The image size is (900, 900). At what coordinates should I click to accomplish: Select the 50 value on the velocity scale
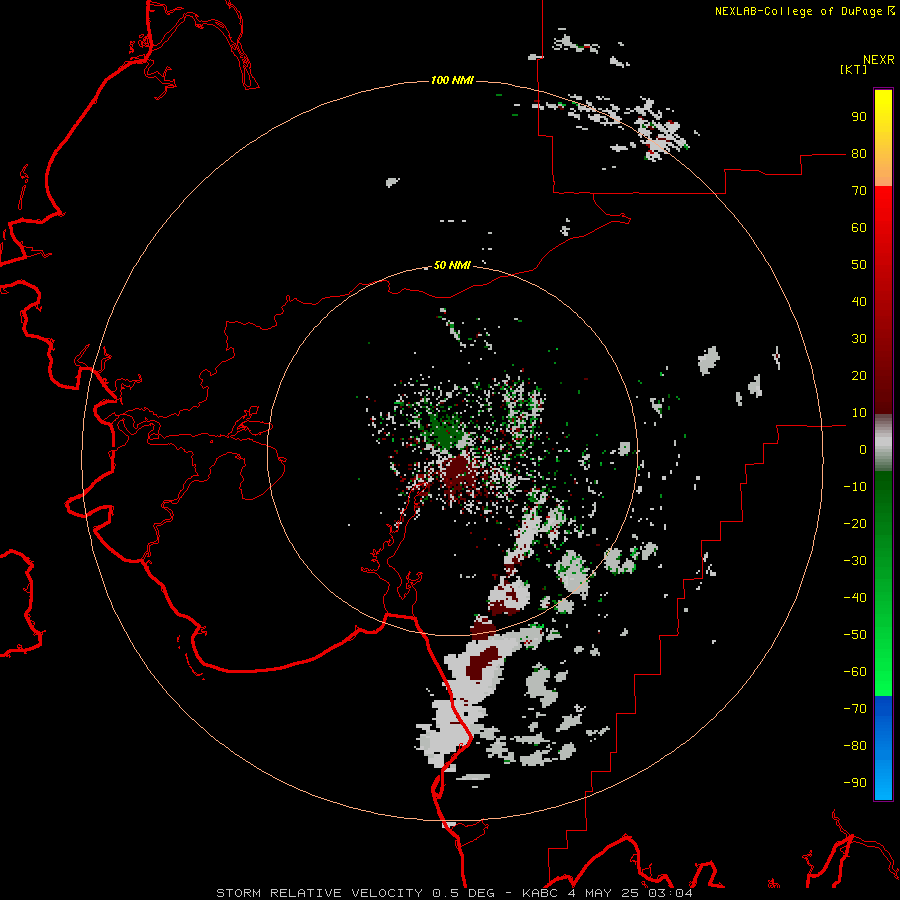point(859,265)
